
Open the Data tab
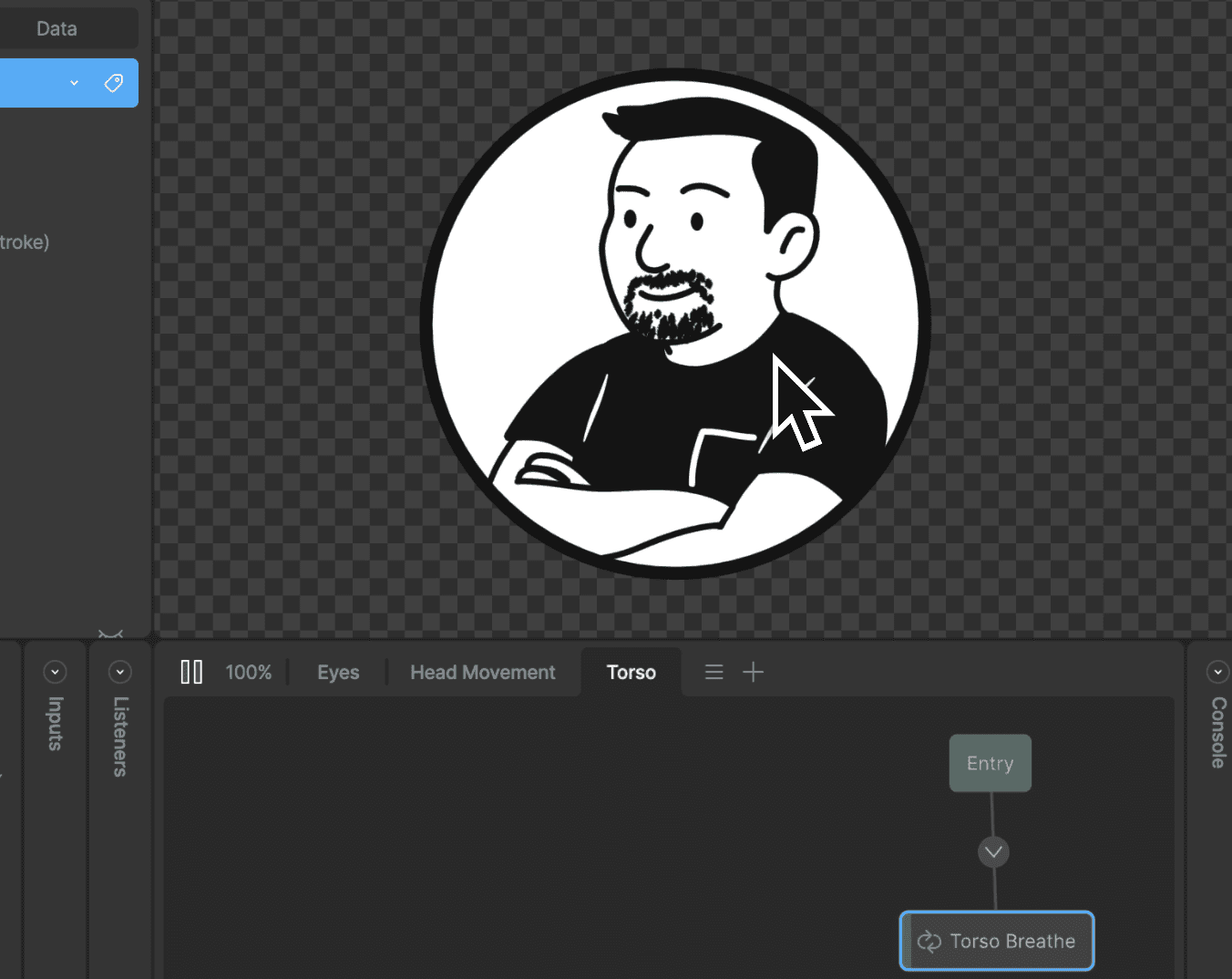56,29
